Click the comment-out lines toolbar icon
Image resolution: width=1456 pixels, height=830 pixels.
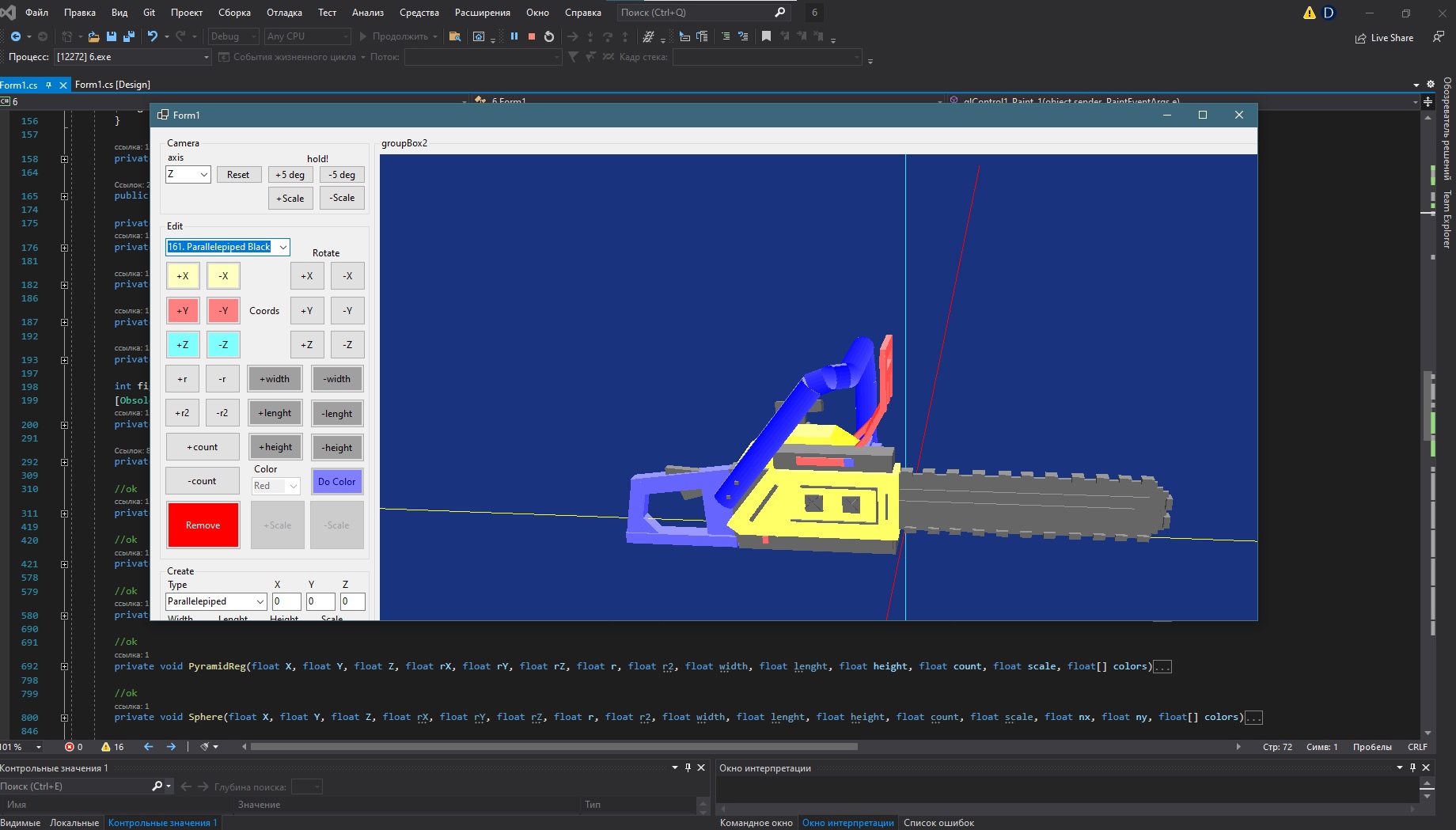pyautogui.click(x=725, y=36)
